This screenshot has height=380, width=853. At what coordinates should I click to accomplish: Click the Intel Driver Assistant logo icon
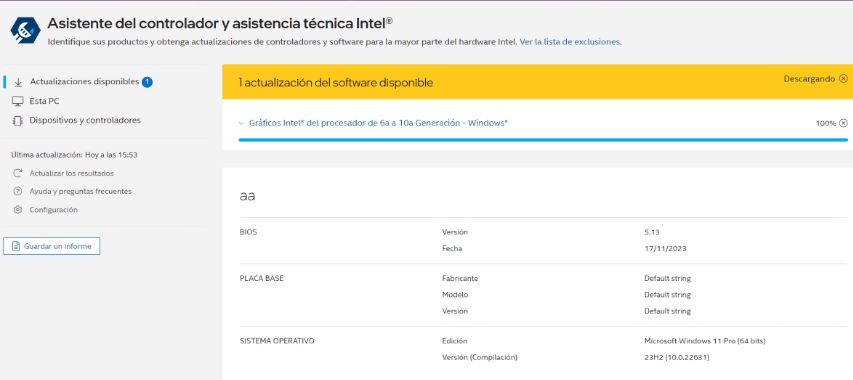pos(26,30)
